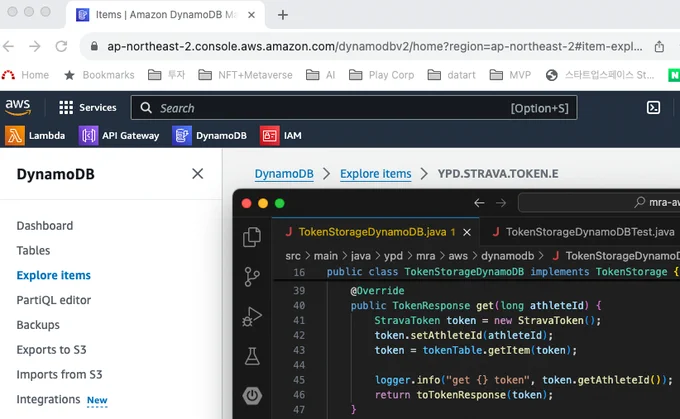Screen dimensions: 680x419
Task: Open the Bookmarks star item
Action: [x=99, y=75]
